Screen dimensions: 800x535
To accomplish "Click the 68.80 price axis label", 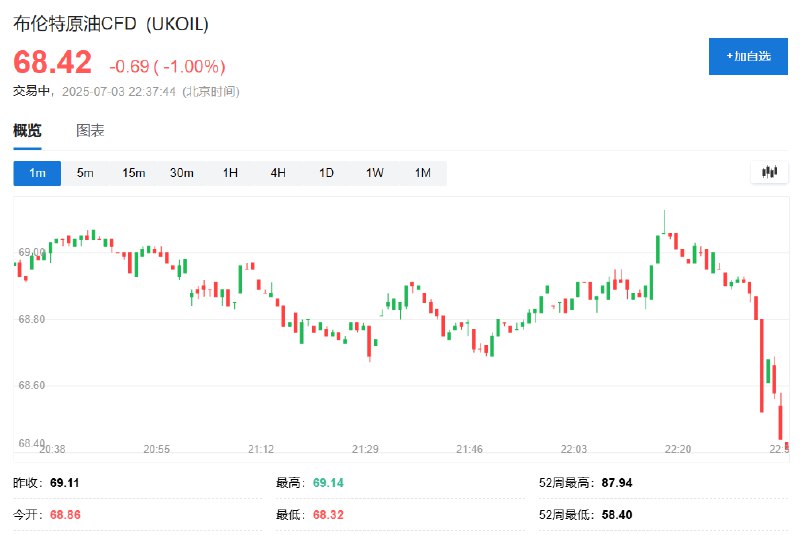I will [32, 319].
